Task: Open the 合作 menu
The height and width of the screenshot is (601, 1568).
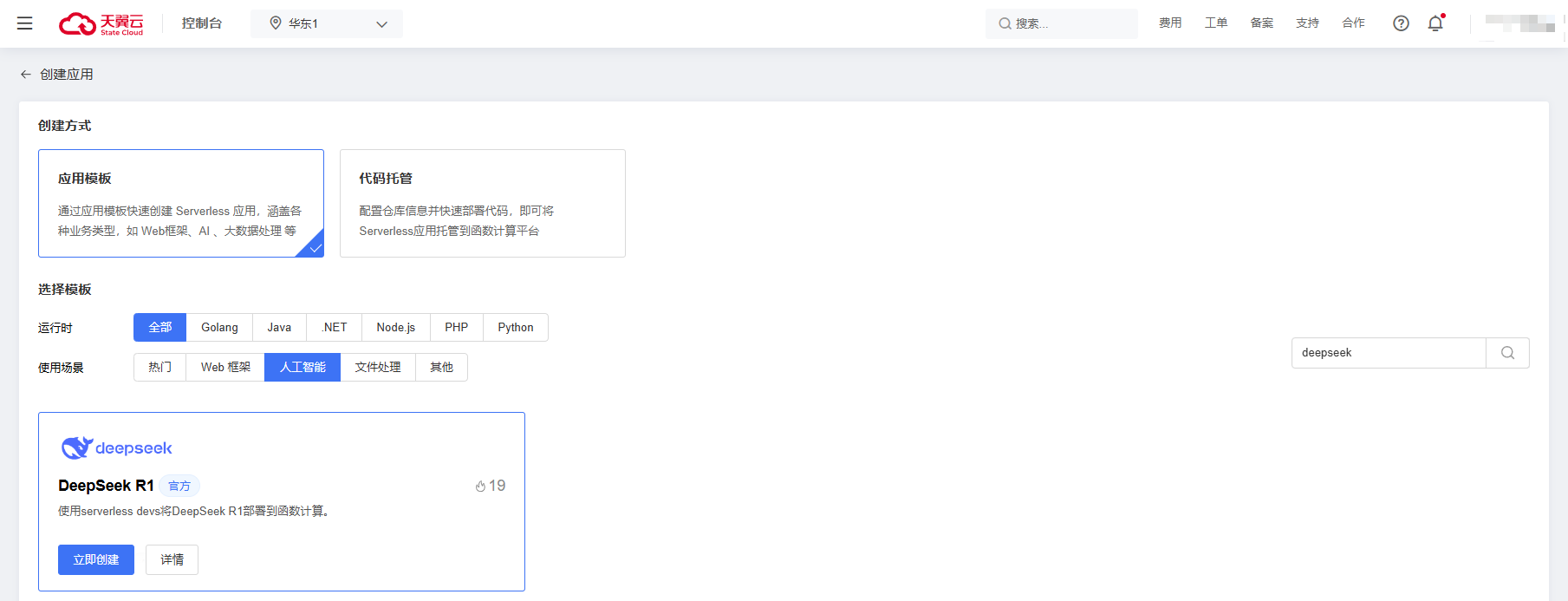Action: (1354, 23)
